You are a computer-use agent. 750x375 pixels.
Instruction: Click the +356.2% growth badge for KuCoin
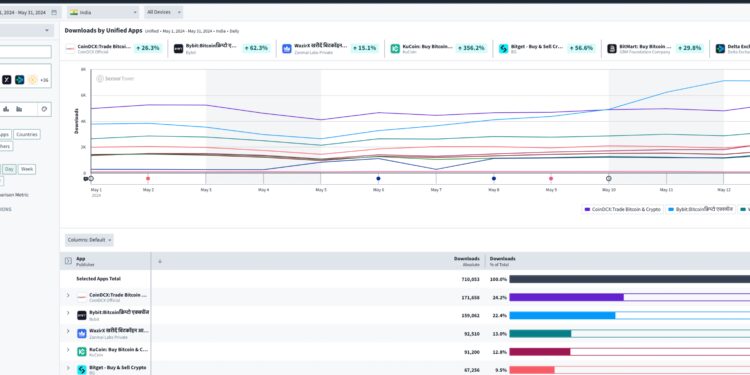coord(472,48)
